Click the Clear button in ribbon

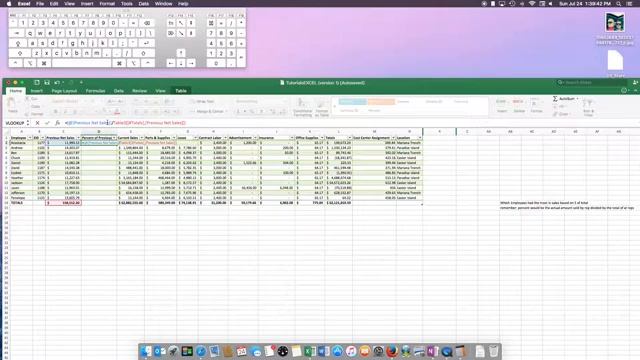(562, 114)
